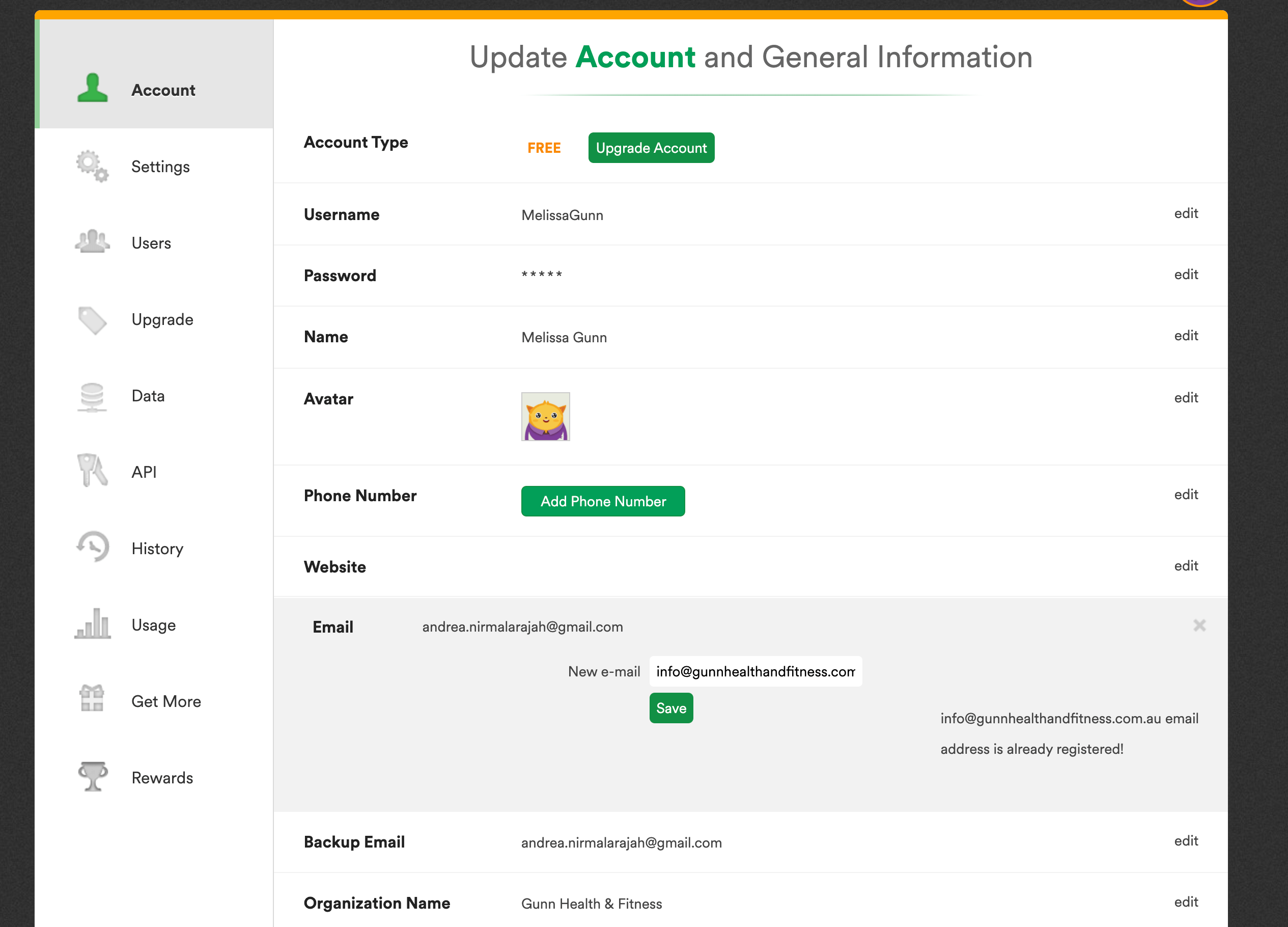Viewport: 1288px width, 927px height.
Task: Click the Users group icon
Action: (x=92, y=242)
